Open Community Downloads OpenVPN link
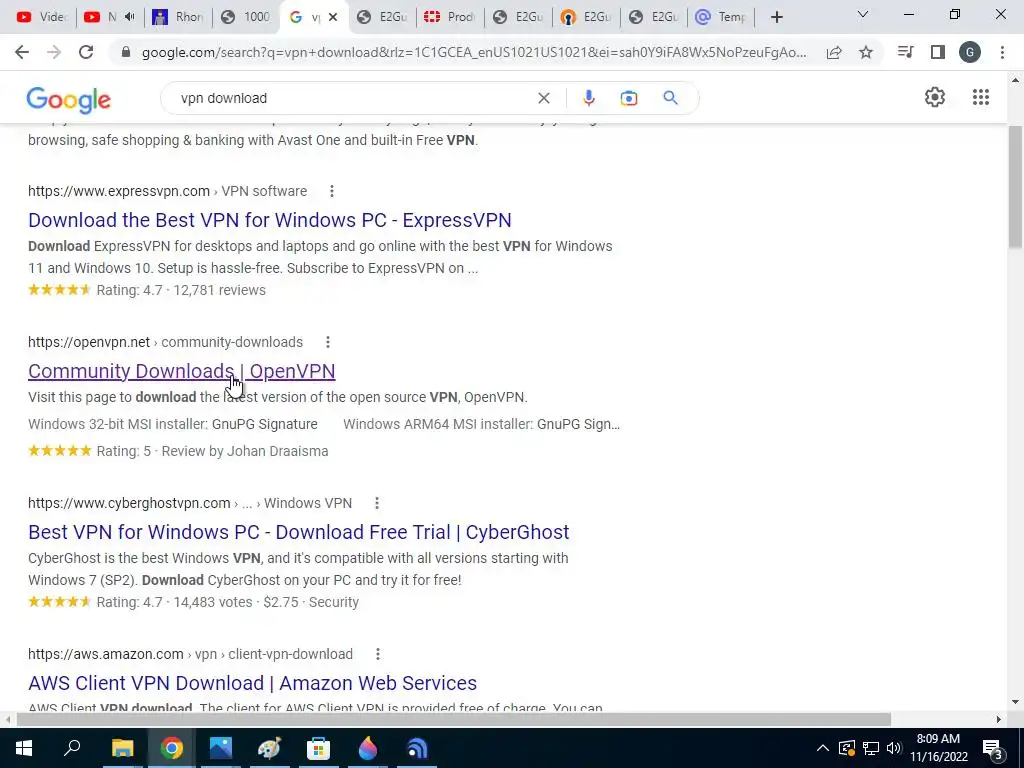 [x=182, y=371]
